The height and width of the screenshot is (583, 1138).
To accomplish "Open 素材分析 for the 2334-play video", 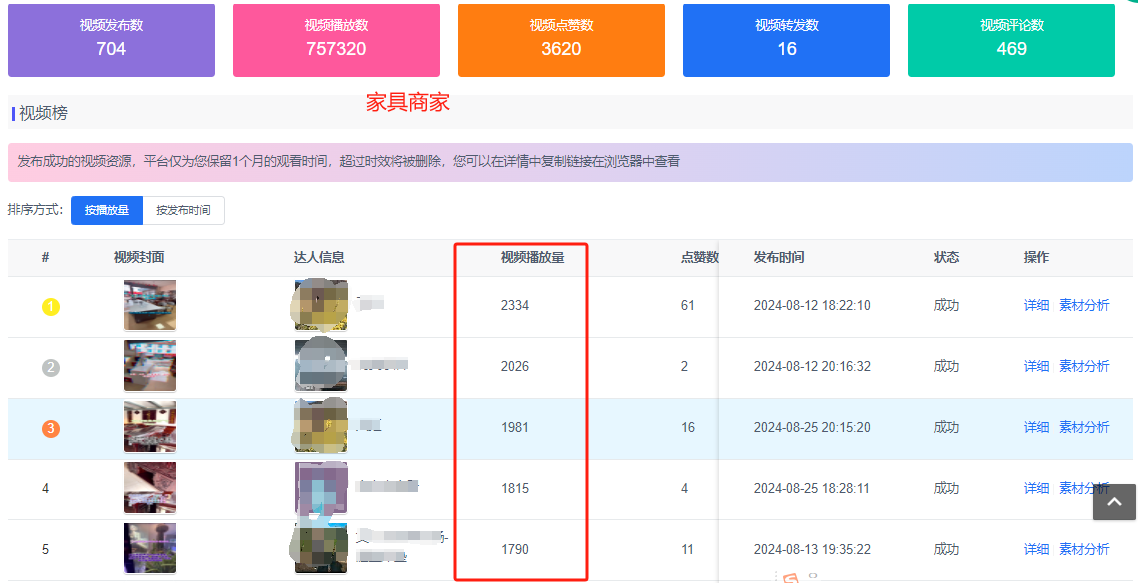I will pyautogui.click(x=1084, y=306).
